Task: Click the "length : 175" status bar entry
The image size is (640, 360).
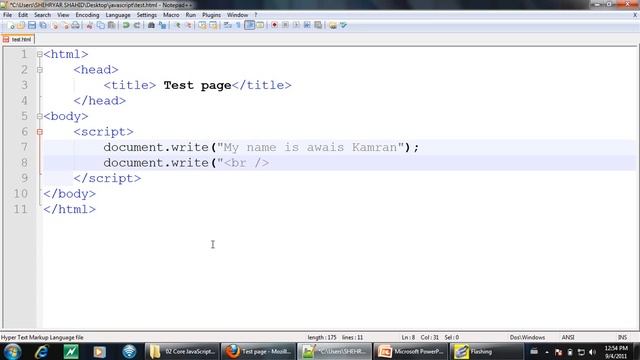Action: click(322, 338)
